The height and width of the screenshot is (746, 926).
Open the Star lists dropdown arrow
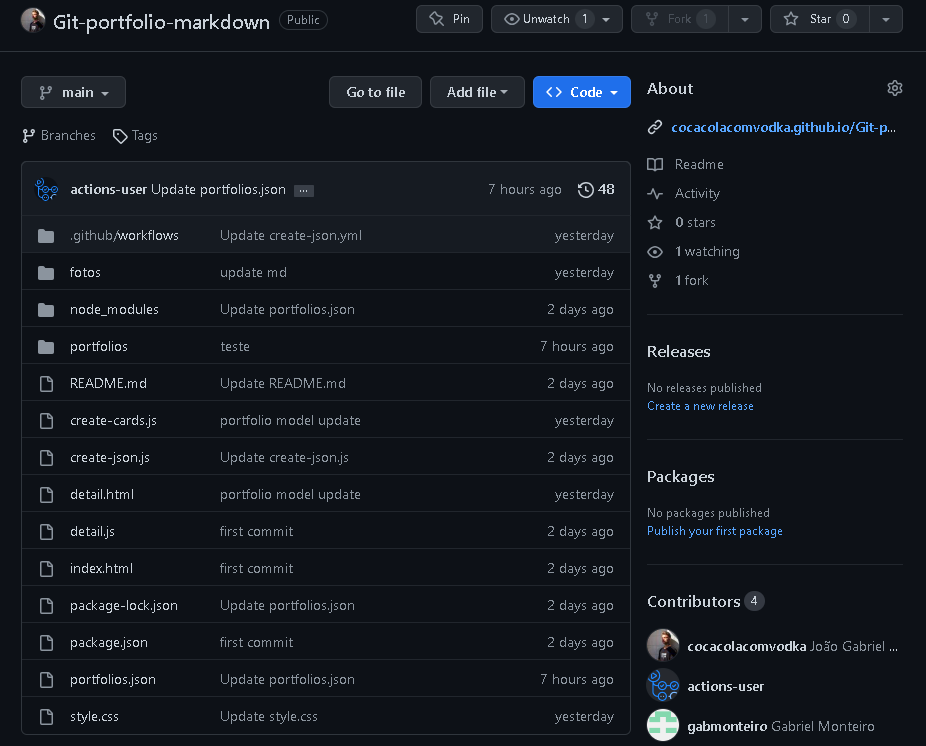(886, 19)
